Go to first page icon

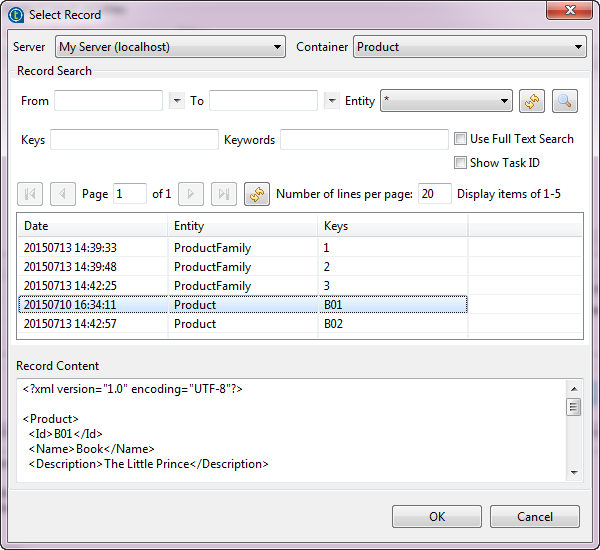30,194
